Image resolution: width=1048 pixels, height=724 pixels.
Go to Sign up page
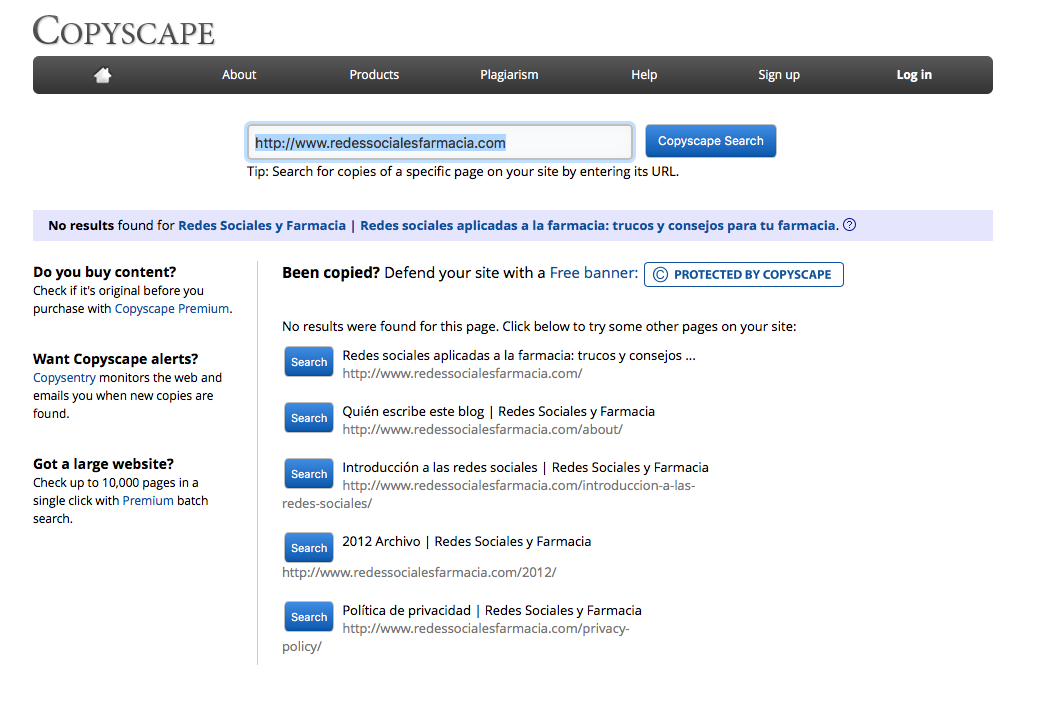pyautogui.click(x=779, y=75)
